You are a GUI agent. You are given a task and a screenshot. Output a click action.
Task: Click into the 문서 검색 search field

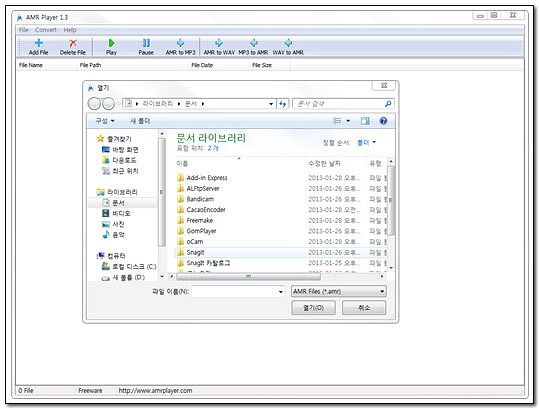(x=339, y=103)
